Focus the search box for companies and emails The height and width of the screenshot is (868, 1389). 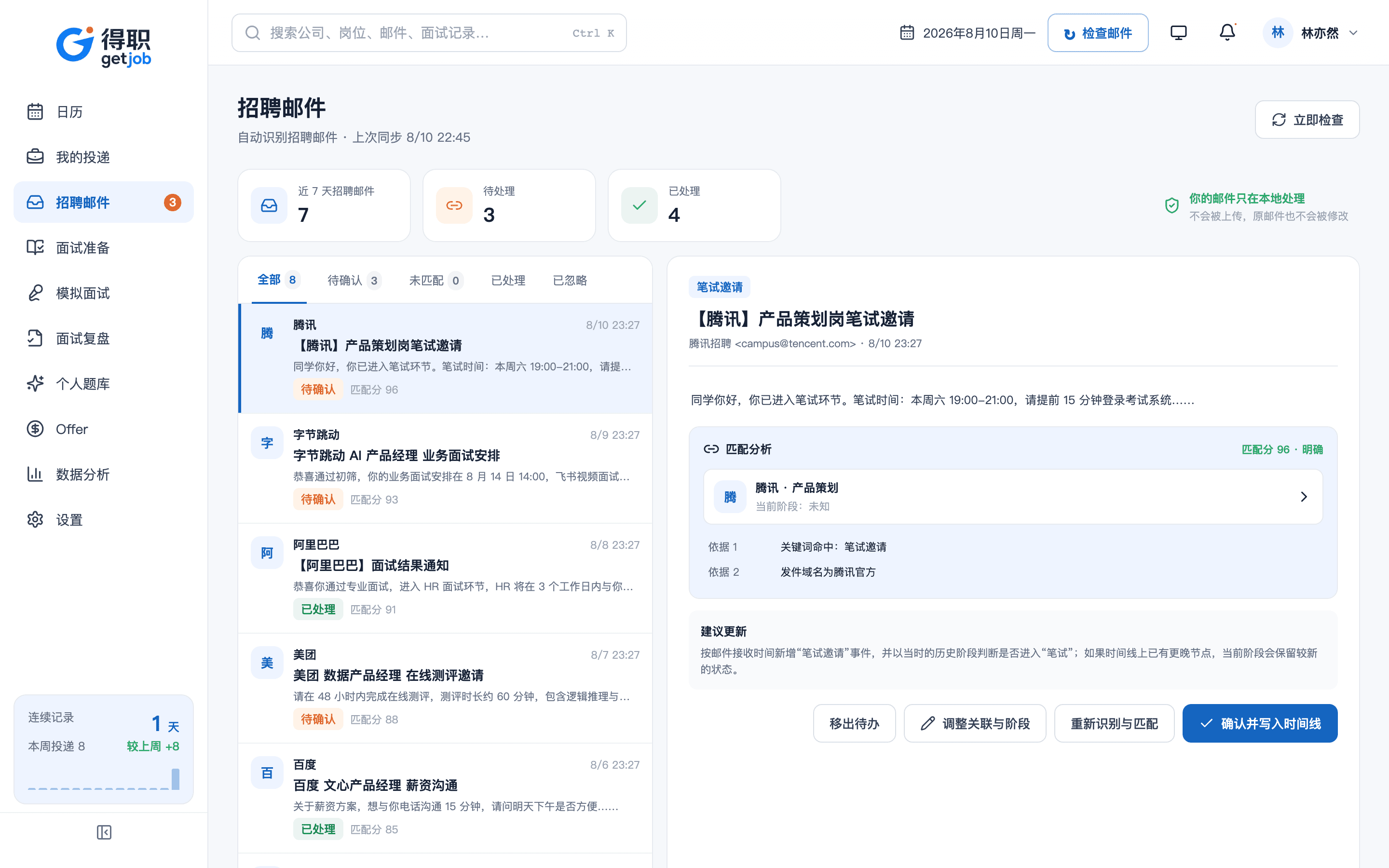tap(429, 33)
